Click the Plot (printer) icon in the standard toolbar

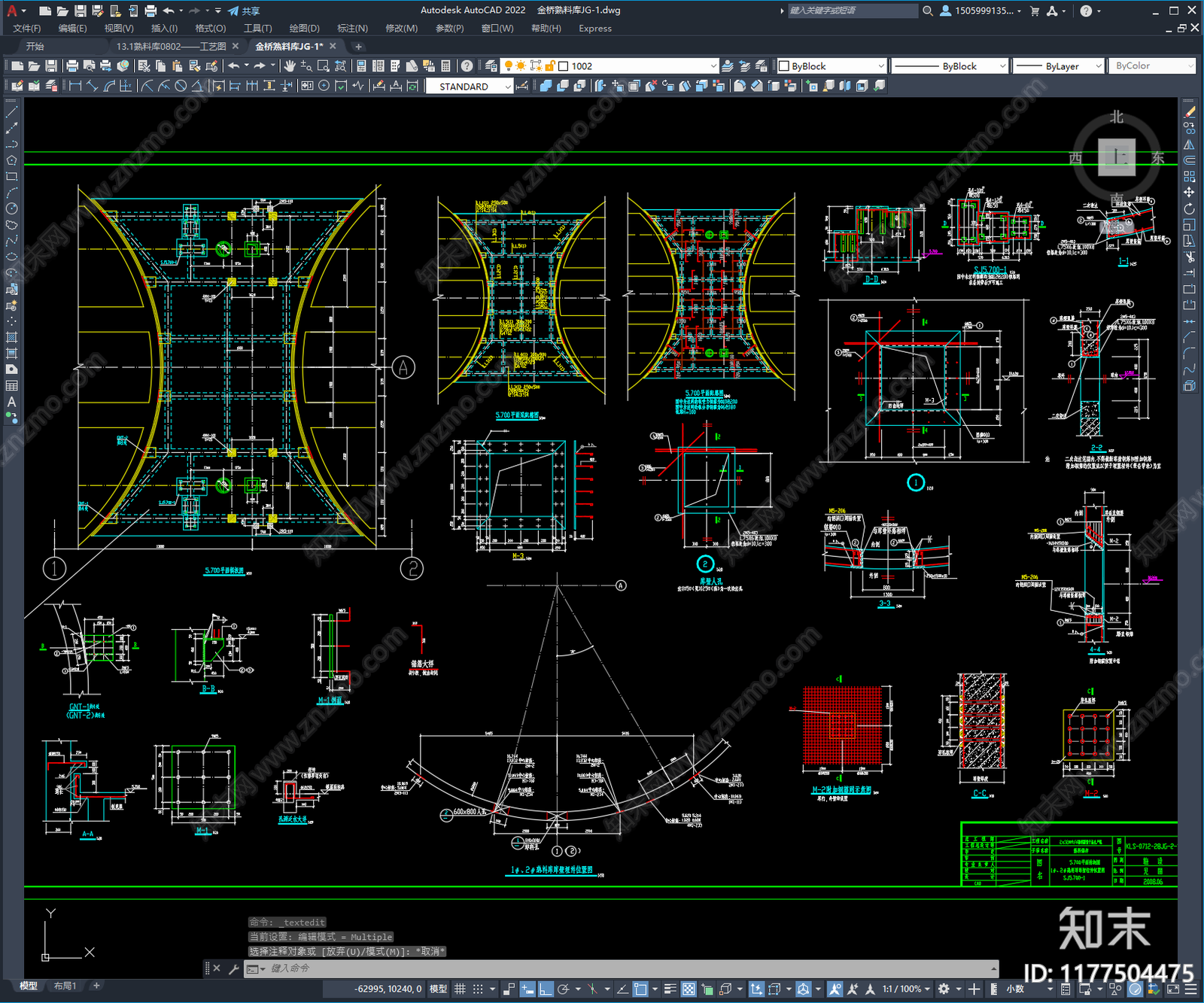[72, 66]
